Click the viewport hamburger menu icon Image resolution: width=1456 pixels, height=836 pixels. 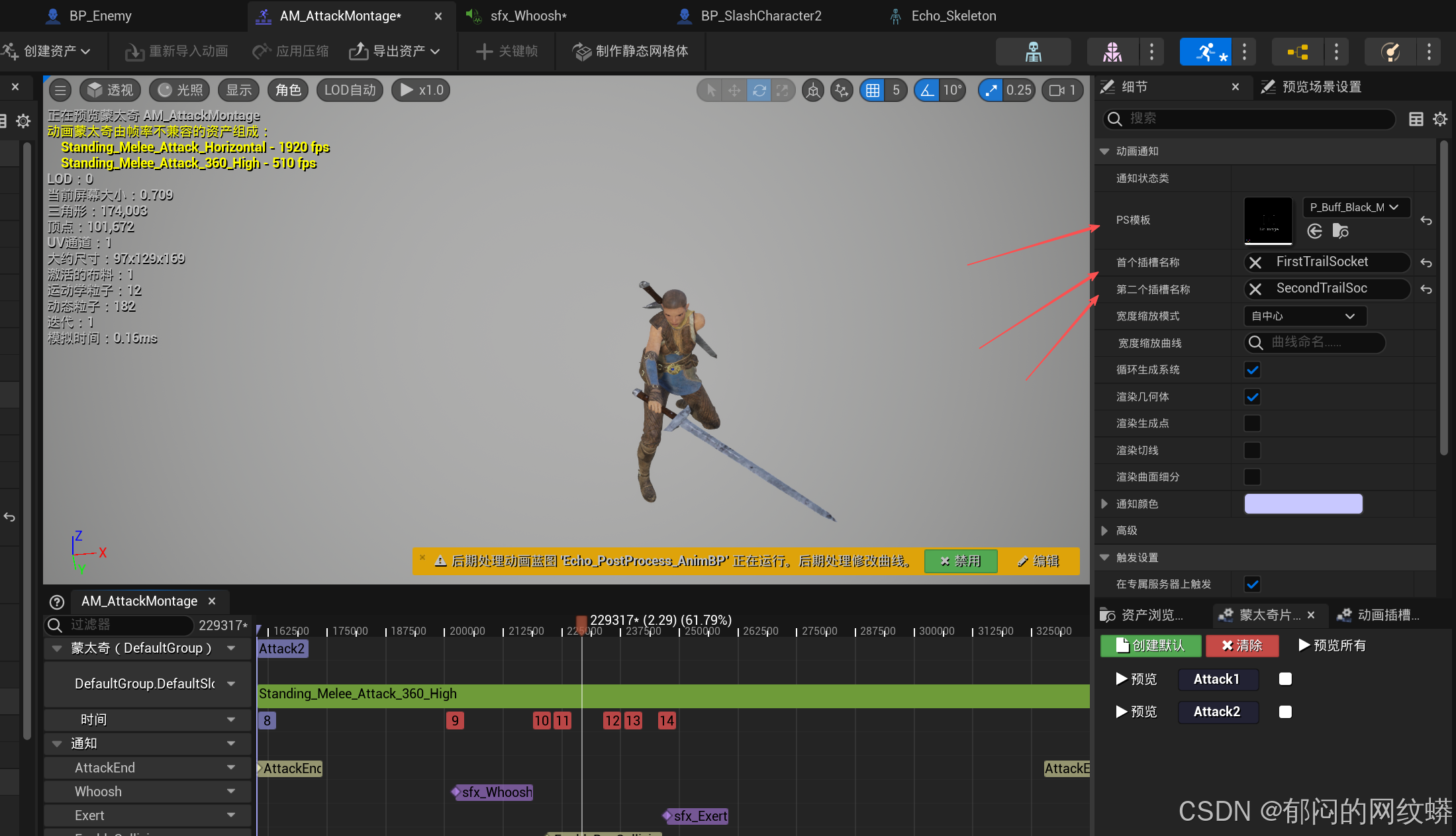60,90
